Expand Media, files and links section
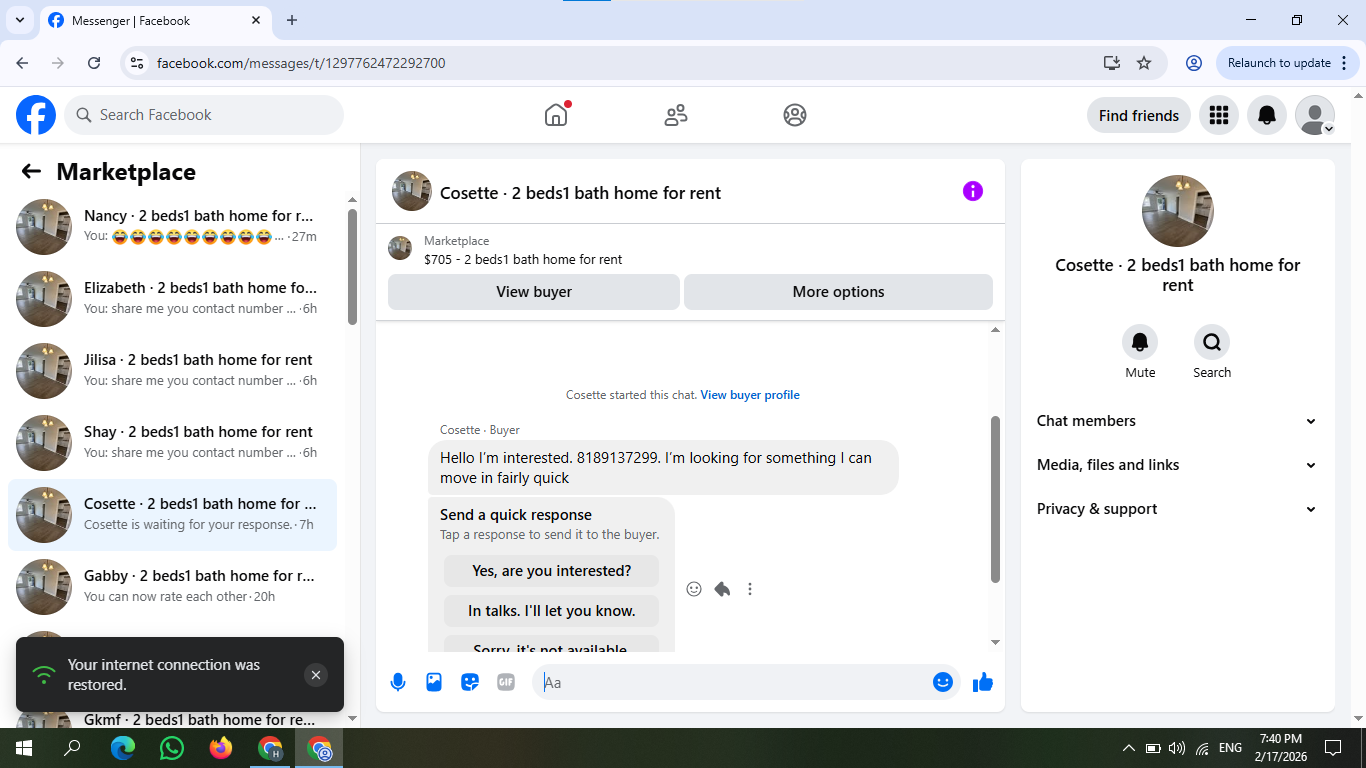Screen dimensions: 1366x768 1177,465
